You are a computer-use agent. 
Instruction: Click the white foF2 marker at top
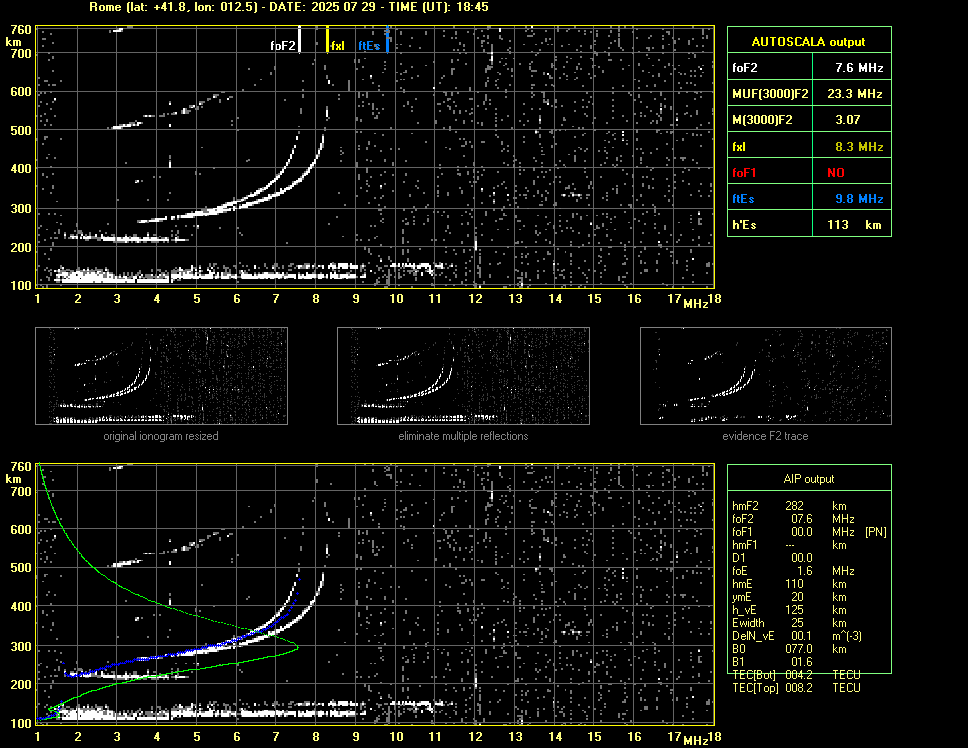[x=299, y=39]
